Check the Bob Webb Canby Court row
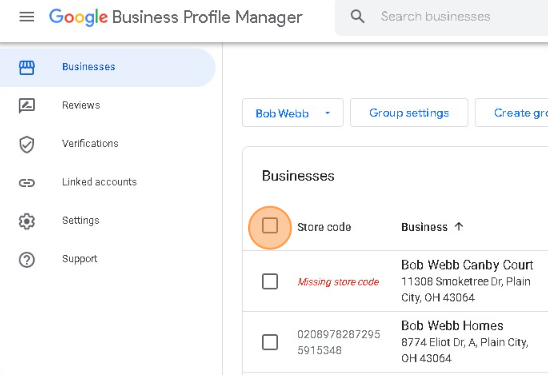548x376 pixels. tap(270, 281)
